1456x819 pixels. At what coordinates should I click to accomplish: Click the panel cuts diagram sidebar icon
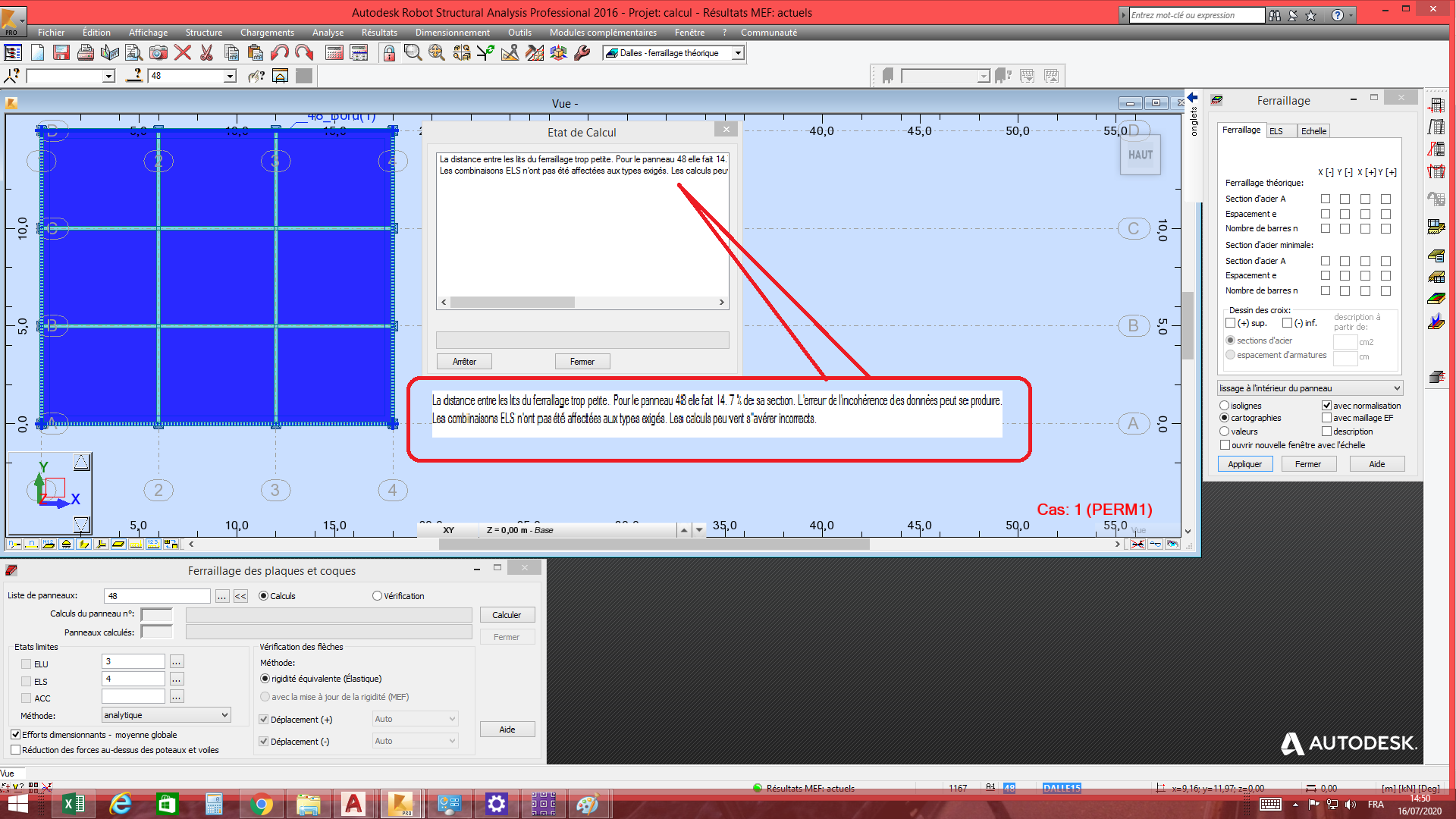(x=1436, y=322)
